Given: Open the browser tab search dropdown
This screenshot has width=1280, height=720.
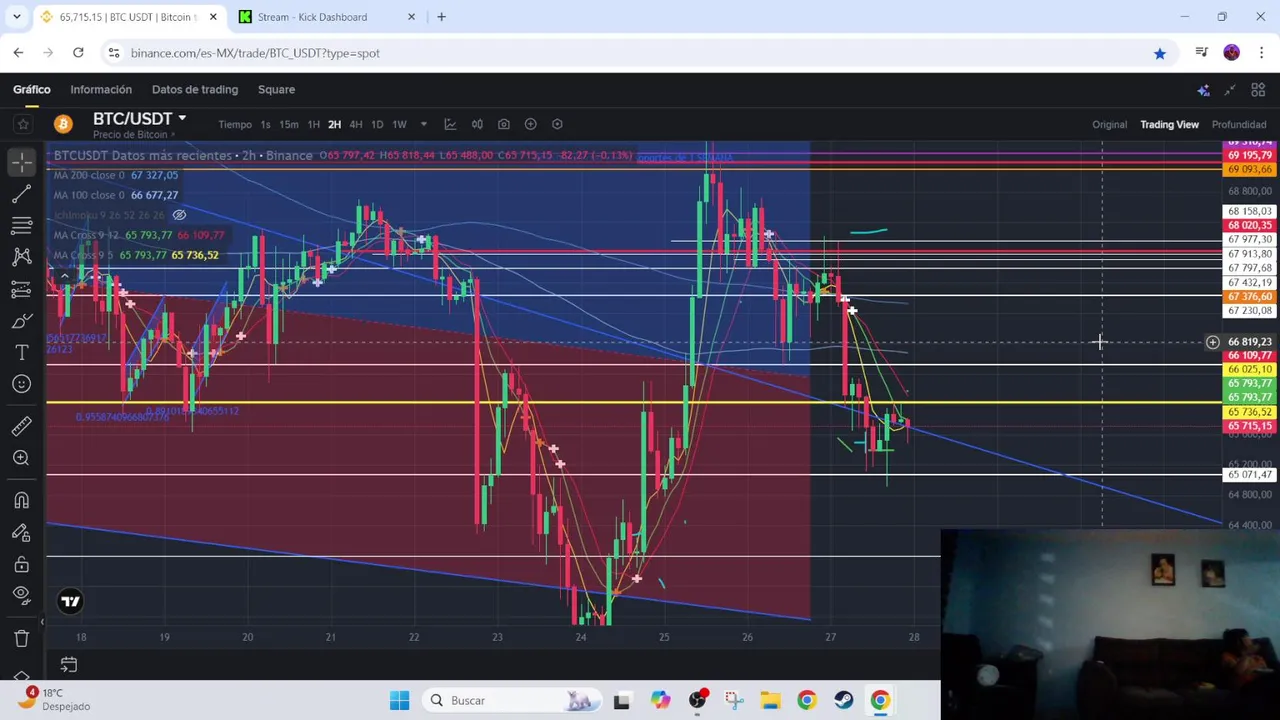Looking at the screenshot, I should [x=16, y=17].
